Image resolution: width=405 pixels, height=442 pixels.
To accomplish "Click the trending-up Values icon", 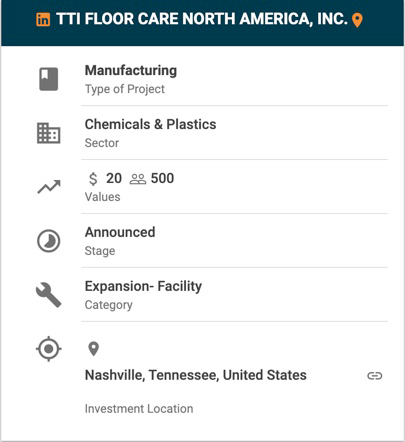I will point(49,187).
